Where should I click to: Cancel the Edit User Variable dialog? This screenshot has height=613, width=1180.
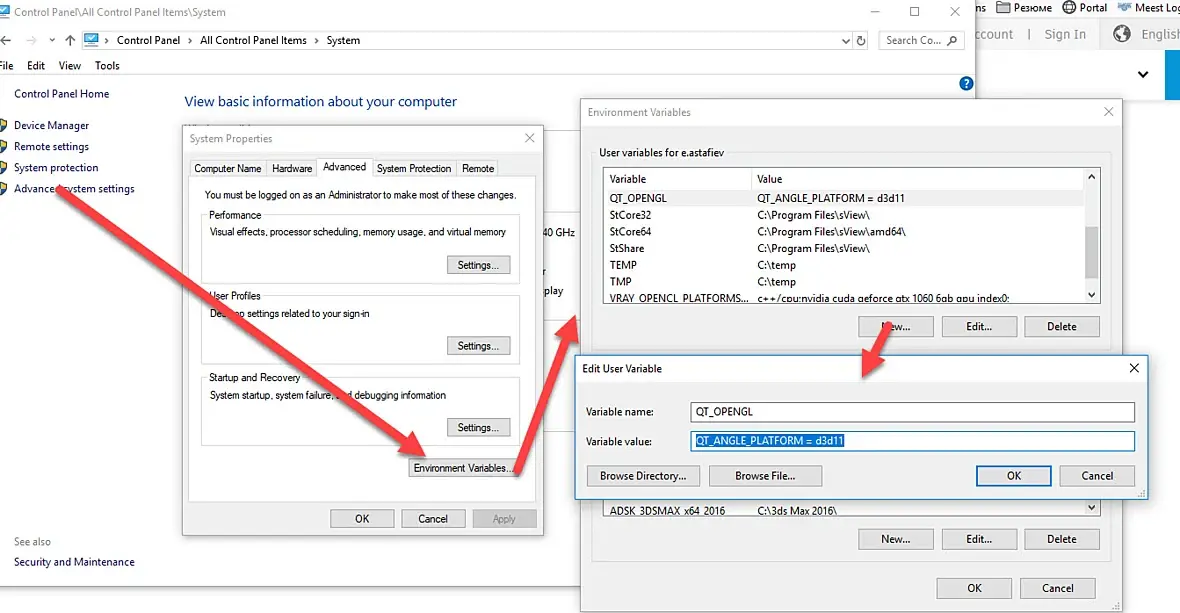point(1097,476)
